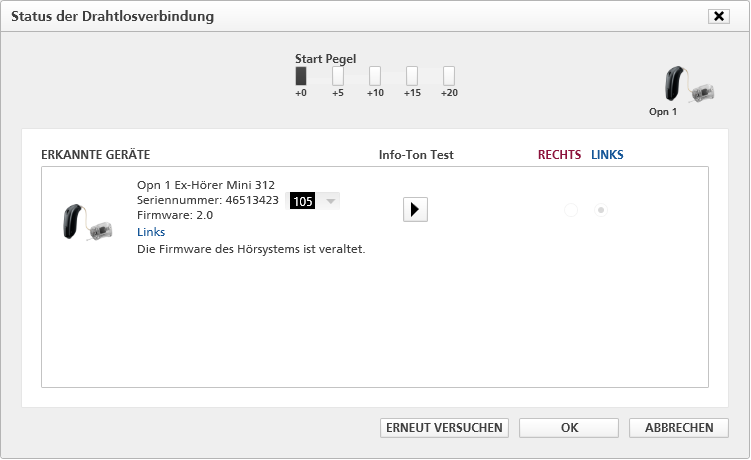This screenshot has width=751, height=460.
Task: Click the RECHTS column header
Action: coord(559,155)
